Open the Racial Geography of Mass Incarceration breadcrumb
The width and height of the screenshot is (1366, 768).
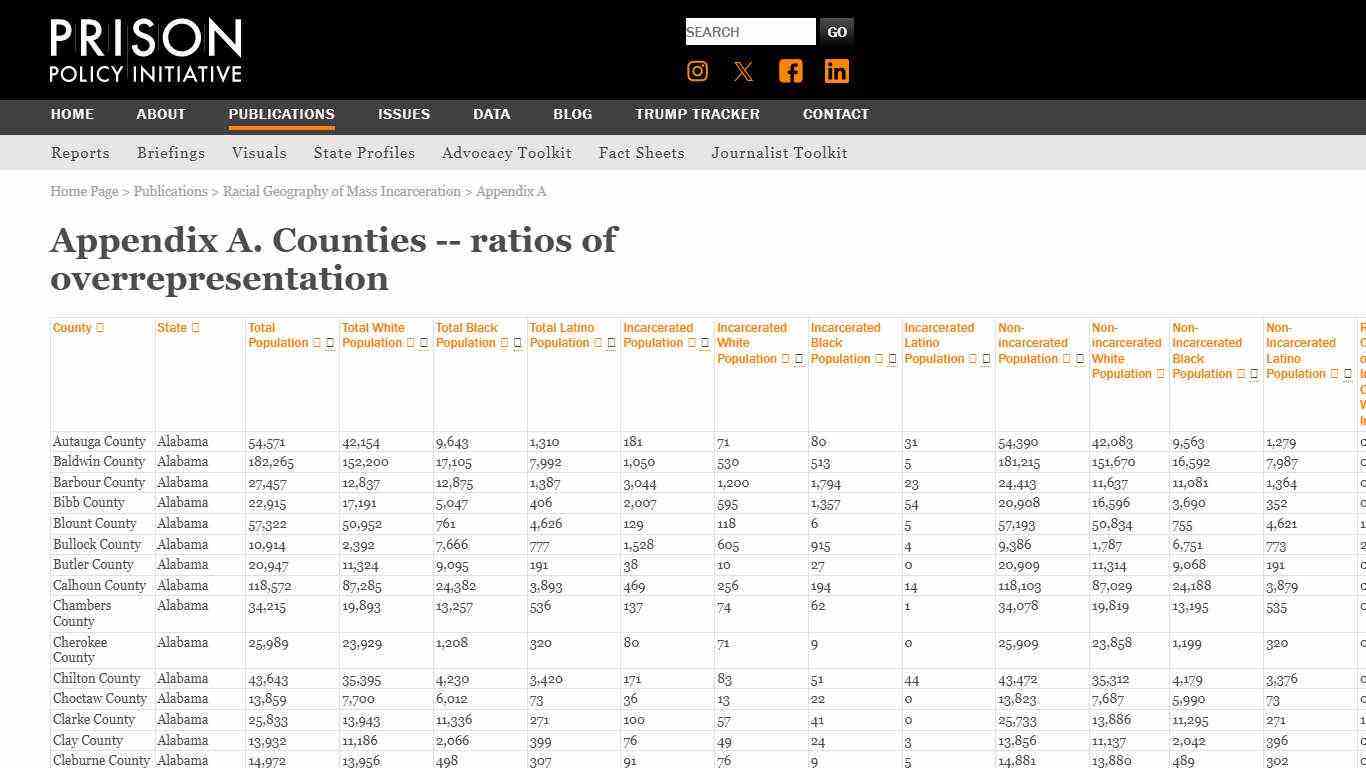tap(342, 191)
